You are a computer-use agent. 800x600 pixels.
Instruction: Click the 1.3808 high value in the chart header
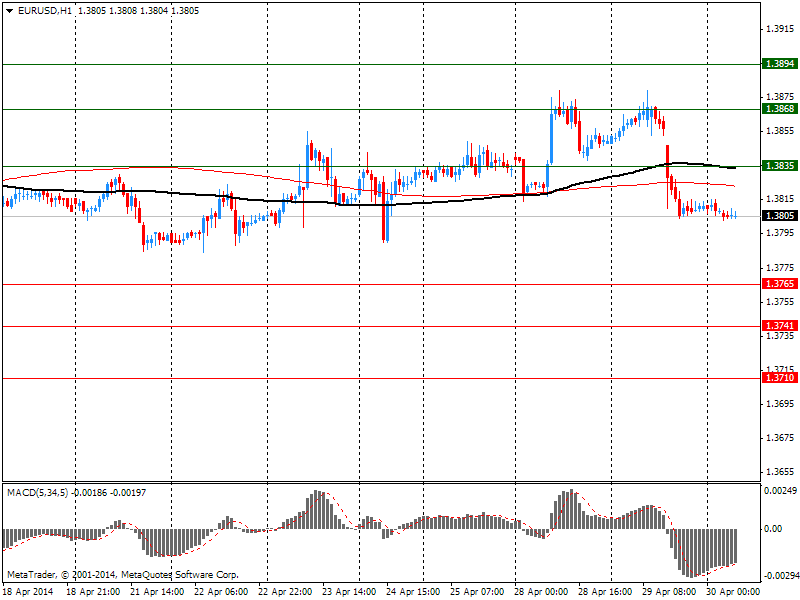pos(122,11)
